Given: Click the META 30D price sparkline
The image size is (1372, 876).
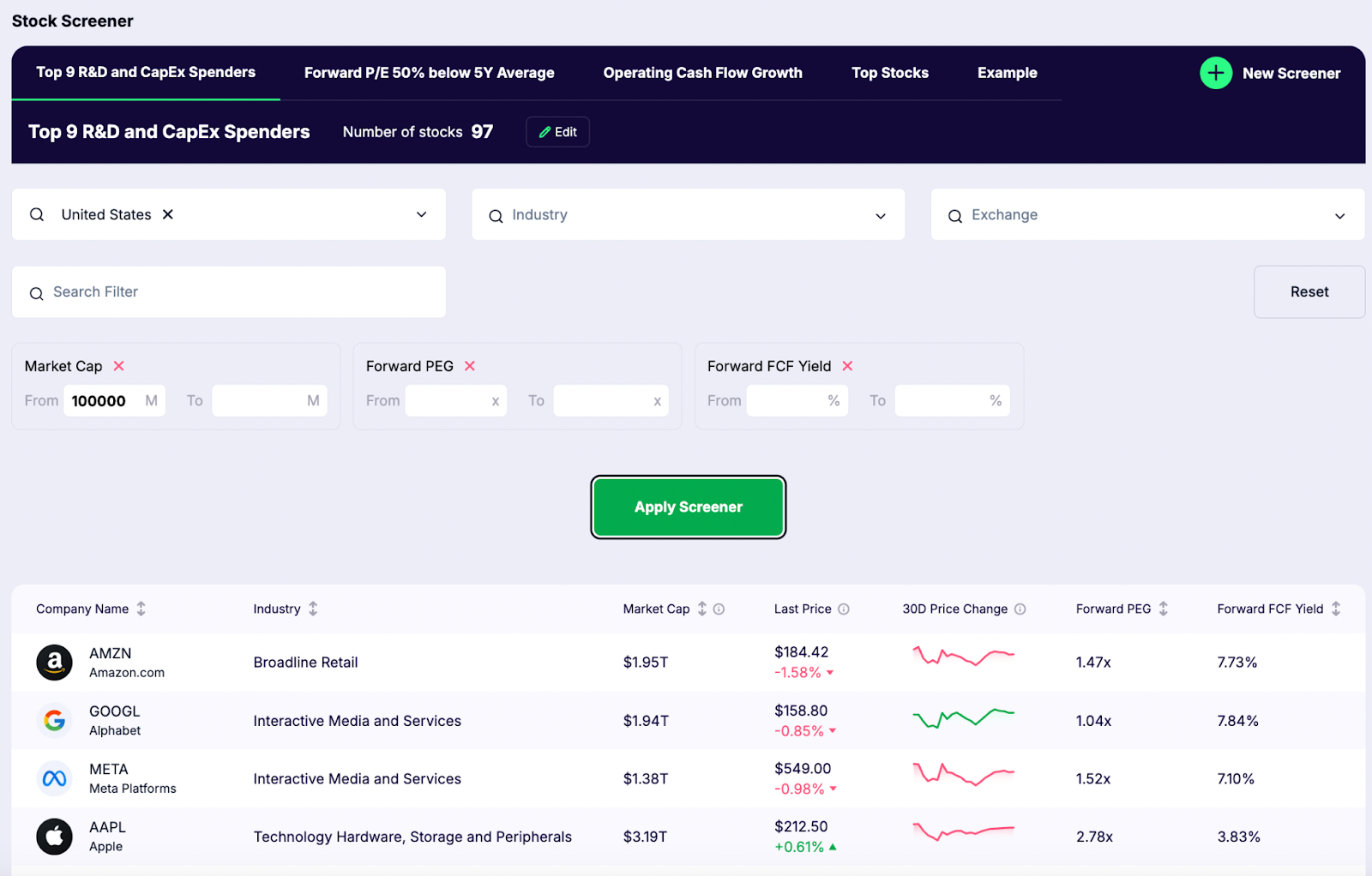Looking at the screenshot, I should click(x=963, y=774).
